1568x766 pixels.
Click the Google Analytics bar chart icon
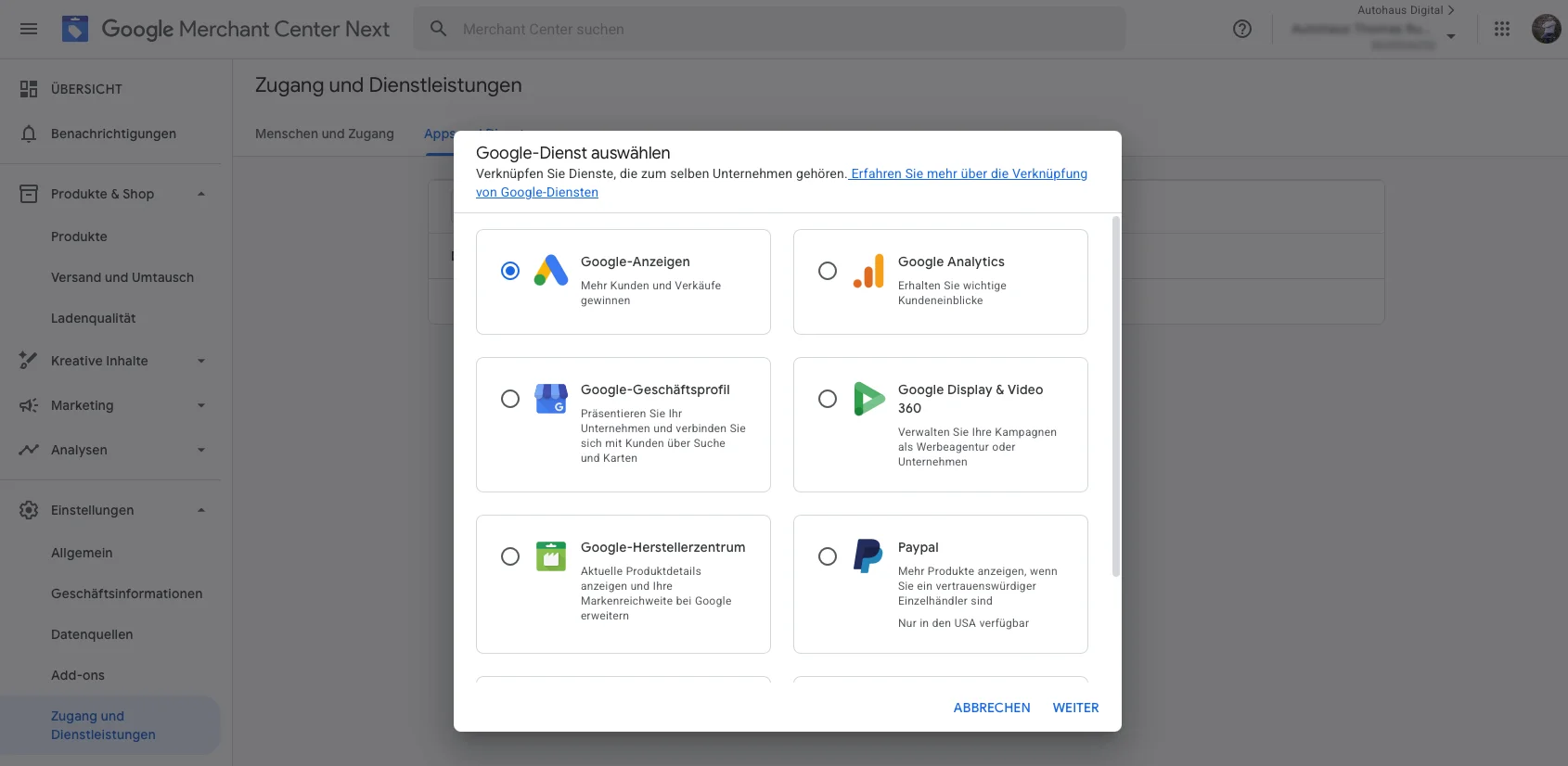coord(868,270)
